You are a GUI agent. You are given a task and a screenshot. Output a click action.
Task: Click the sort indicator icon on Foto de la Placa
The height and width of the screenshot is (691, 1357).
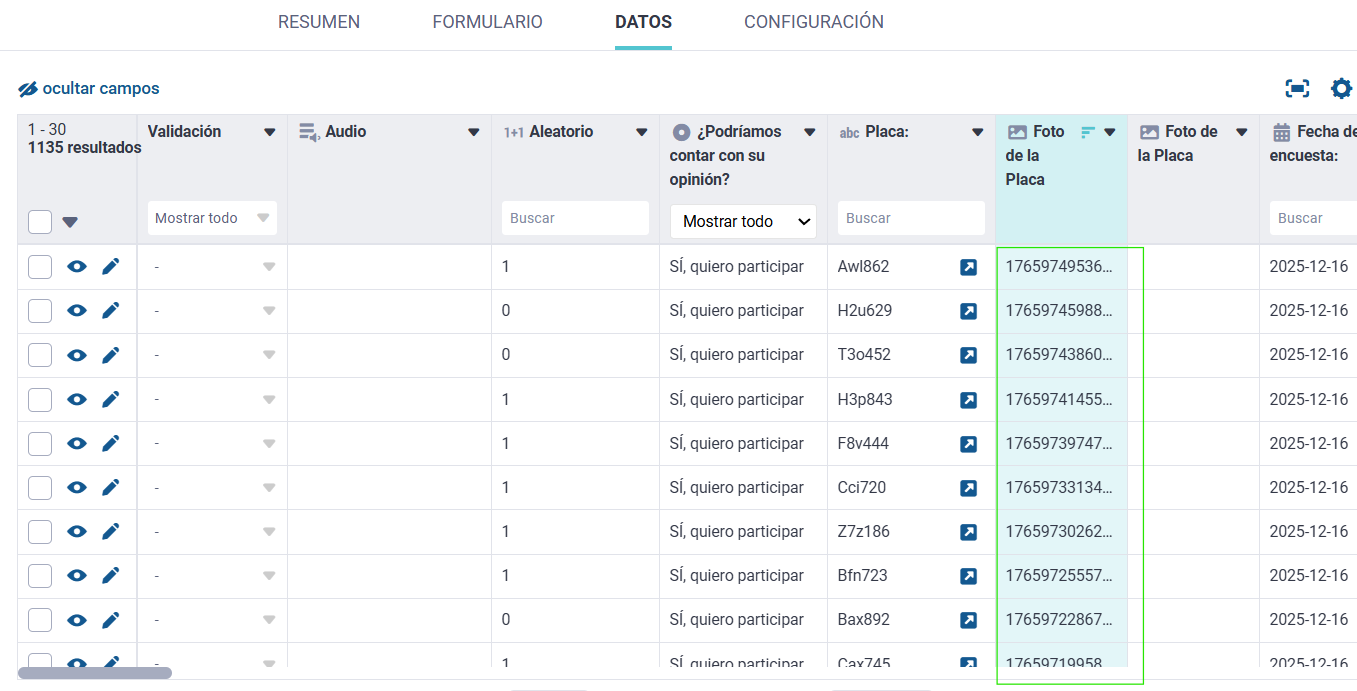click(x=1088, y=132)
